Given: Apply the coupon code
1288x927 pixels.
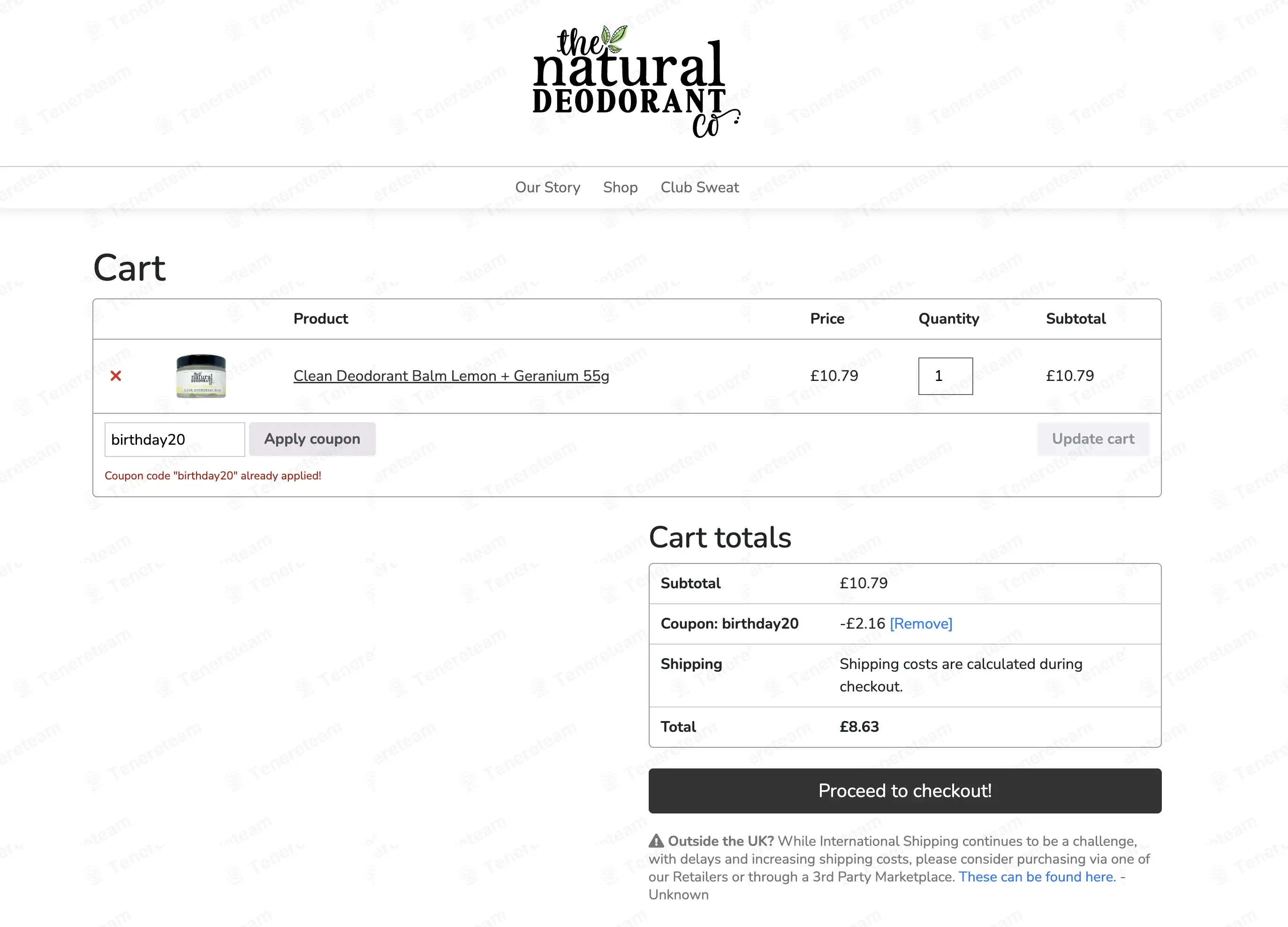Looking at the screenshot, I should coord(312,439).
